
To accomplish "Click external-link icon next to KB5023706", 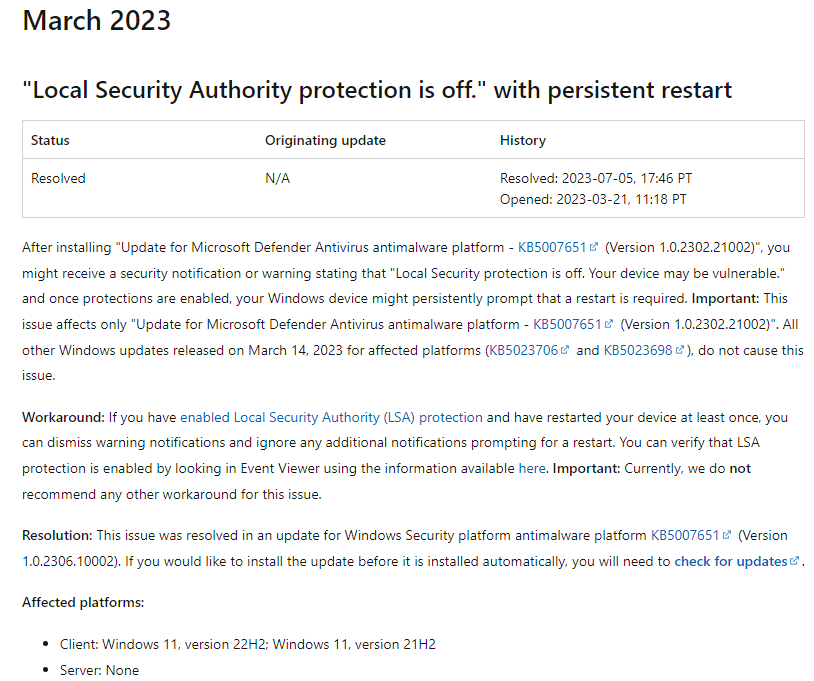I will pyautogui.click(x=565, y=350).
